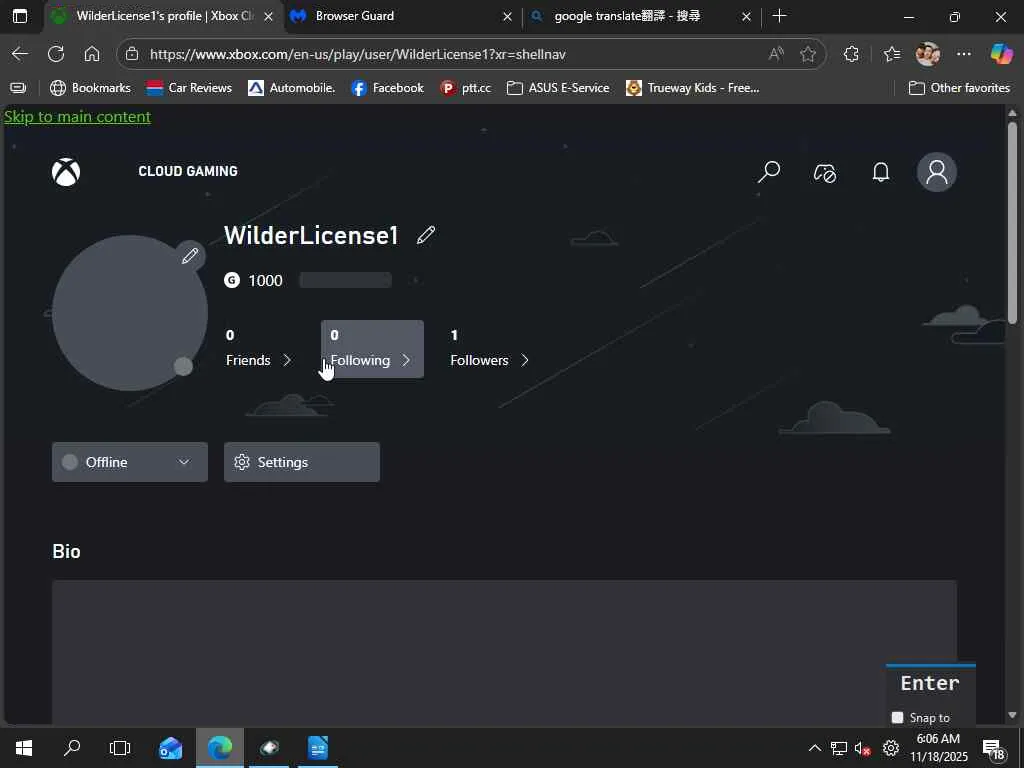The width and height of the screenshot is (1024, 768).
Task: Close the google translate tab
Action: pyautogui.click(x=746, y=17)
